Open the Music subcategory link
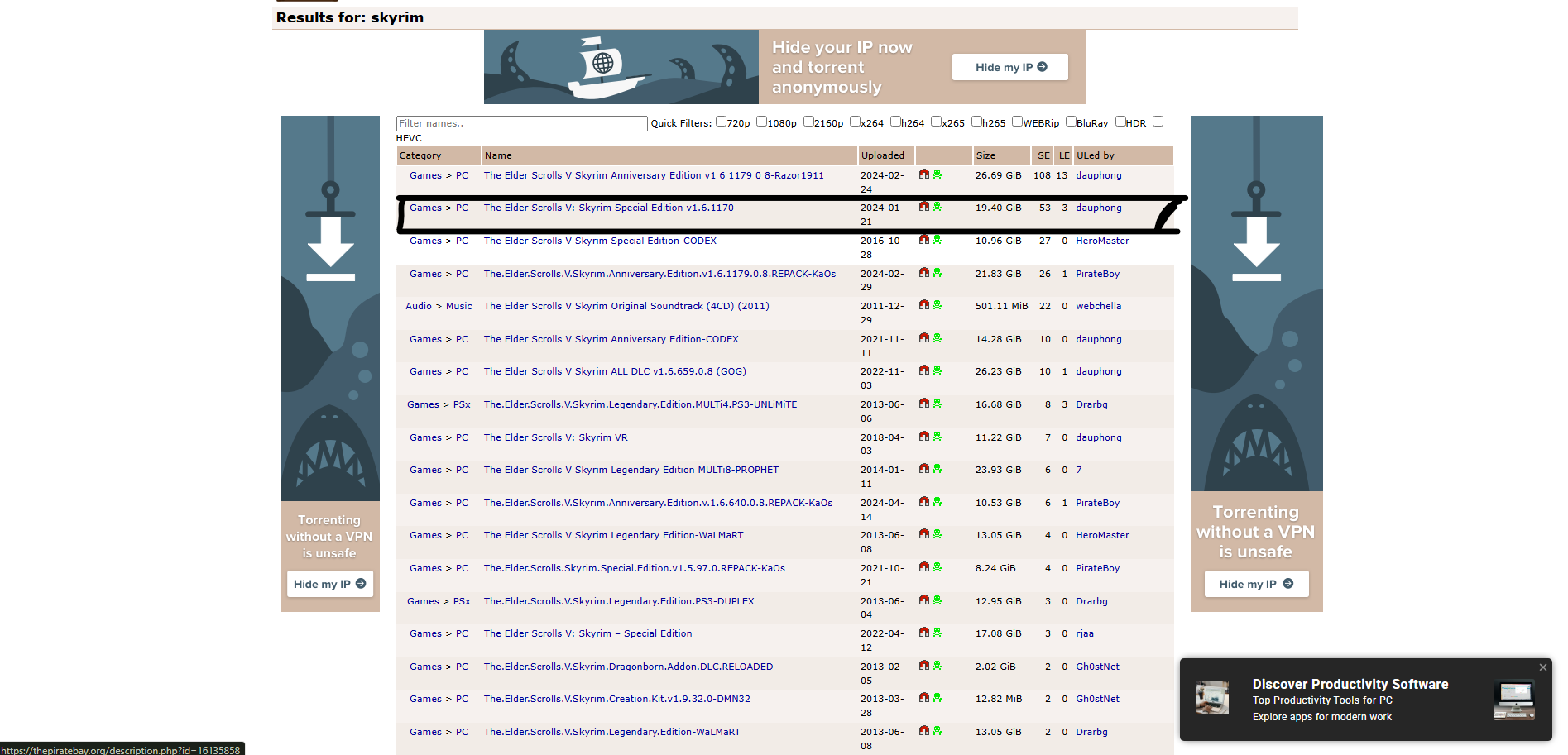1568x755 pixels. click(459, 306)
